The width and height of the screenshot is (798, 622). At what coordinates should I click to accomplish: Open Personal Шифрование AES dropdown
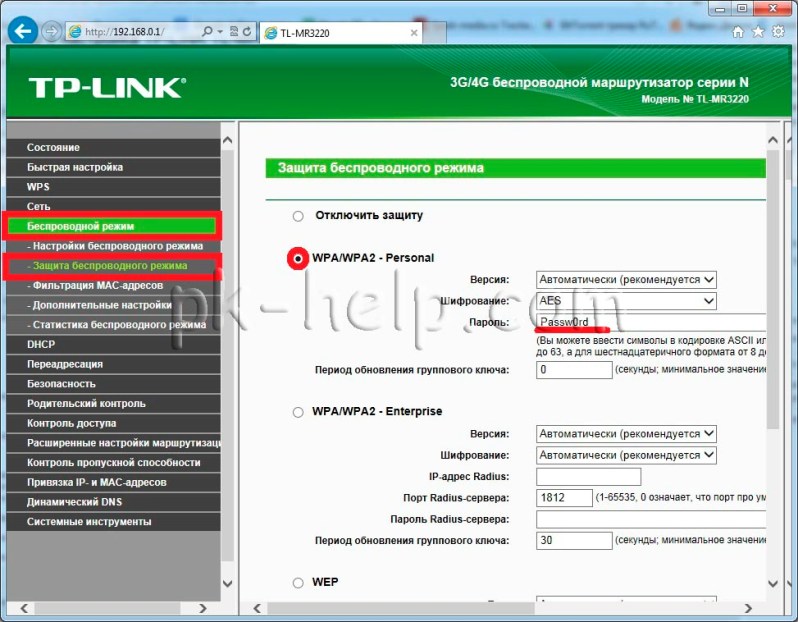[x=626, y=301]
